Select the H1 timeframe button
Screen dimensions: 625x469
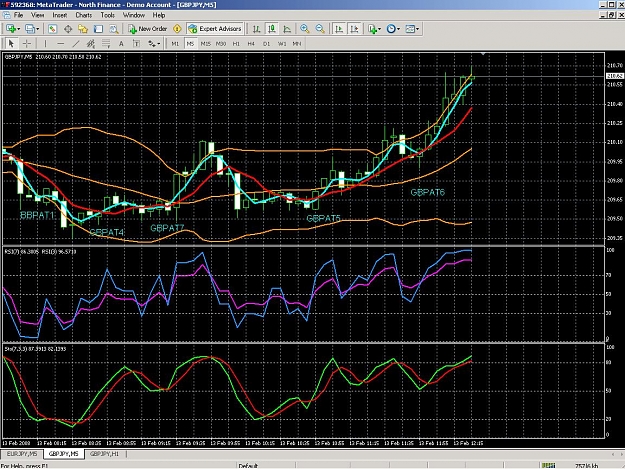236,43
